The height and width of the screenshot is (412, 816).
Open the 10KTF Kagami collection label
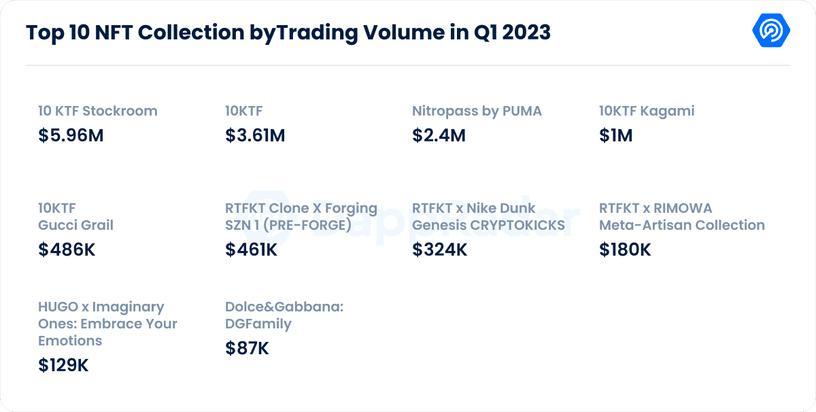646,111
